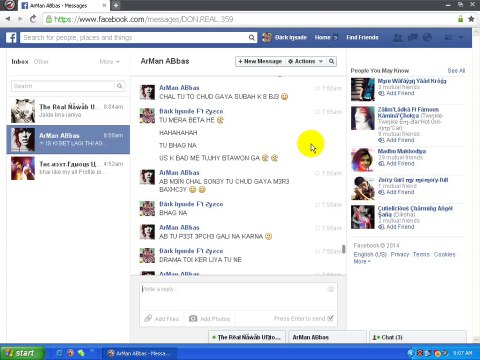Expand the More footer dropdown
Image resolution: width=480 pixels, height=360 pixels.
pos(362,262)
